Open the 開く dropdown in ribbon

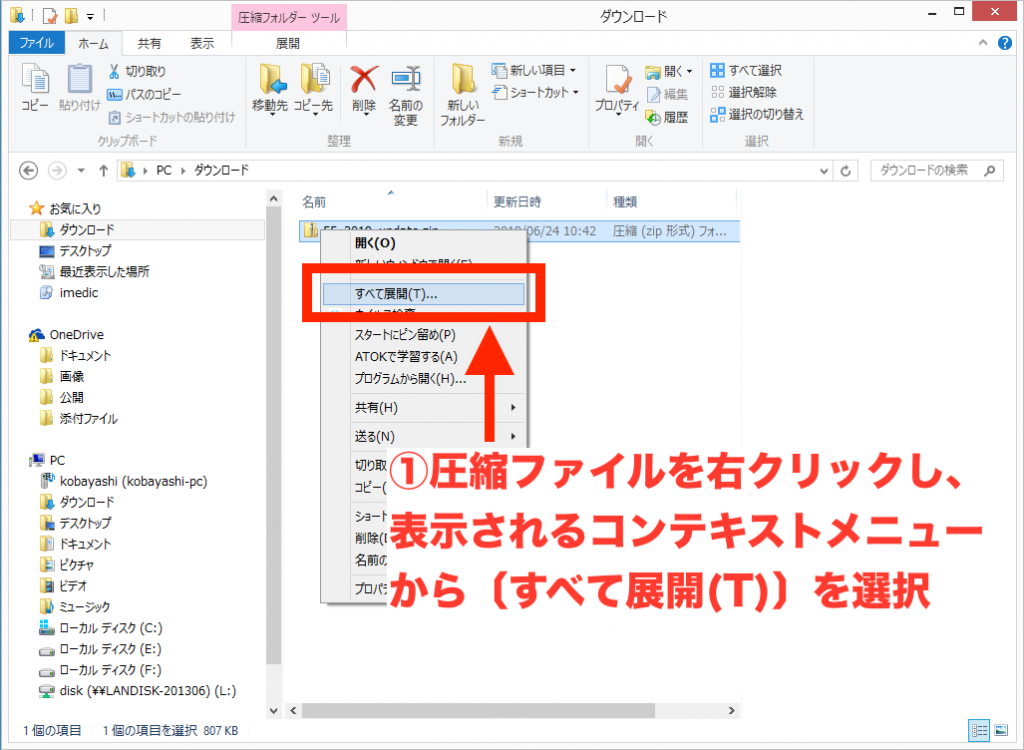(669, 71)
